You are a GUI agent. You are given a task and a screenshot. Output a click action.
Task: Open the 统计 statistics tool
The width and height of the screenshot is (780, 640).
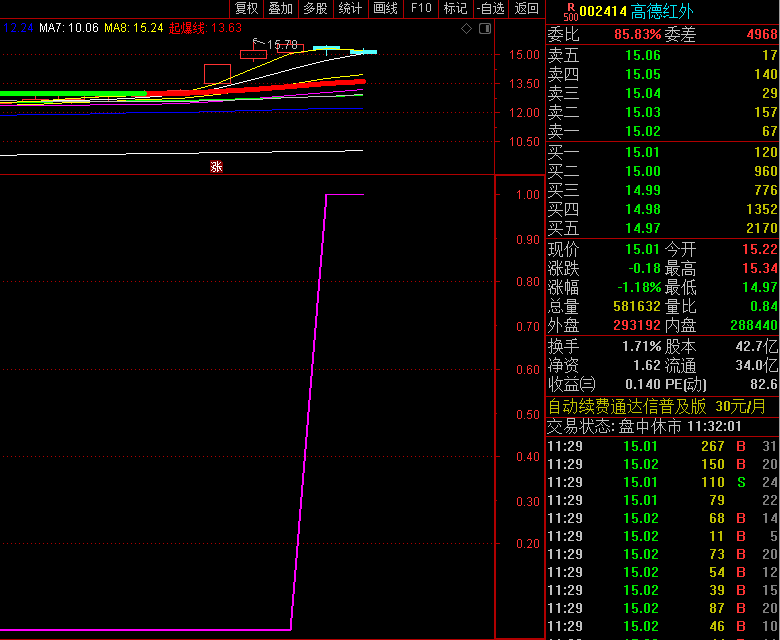pyautogui.click(x=350, y=8)
